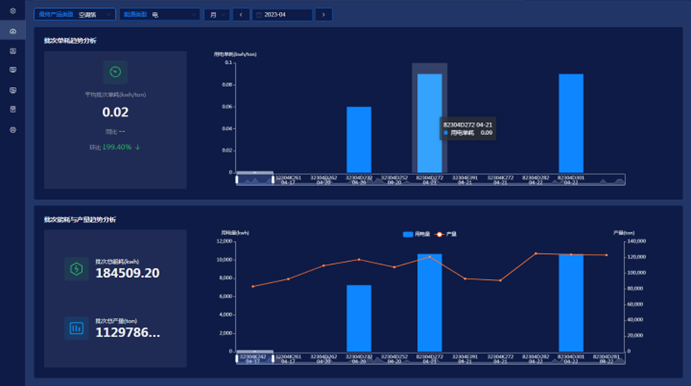691x386 pixels.
Task: Click the 0.06 height bar in top chart
Action: pyautogui.click(x=359, y=140)
